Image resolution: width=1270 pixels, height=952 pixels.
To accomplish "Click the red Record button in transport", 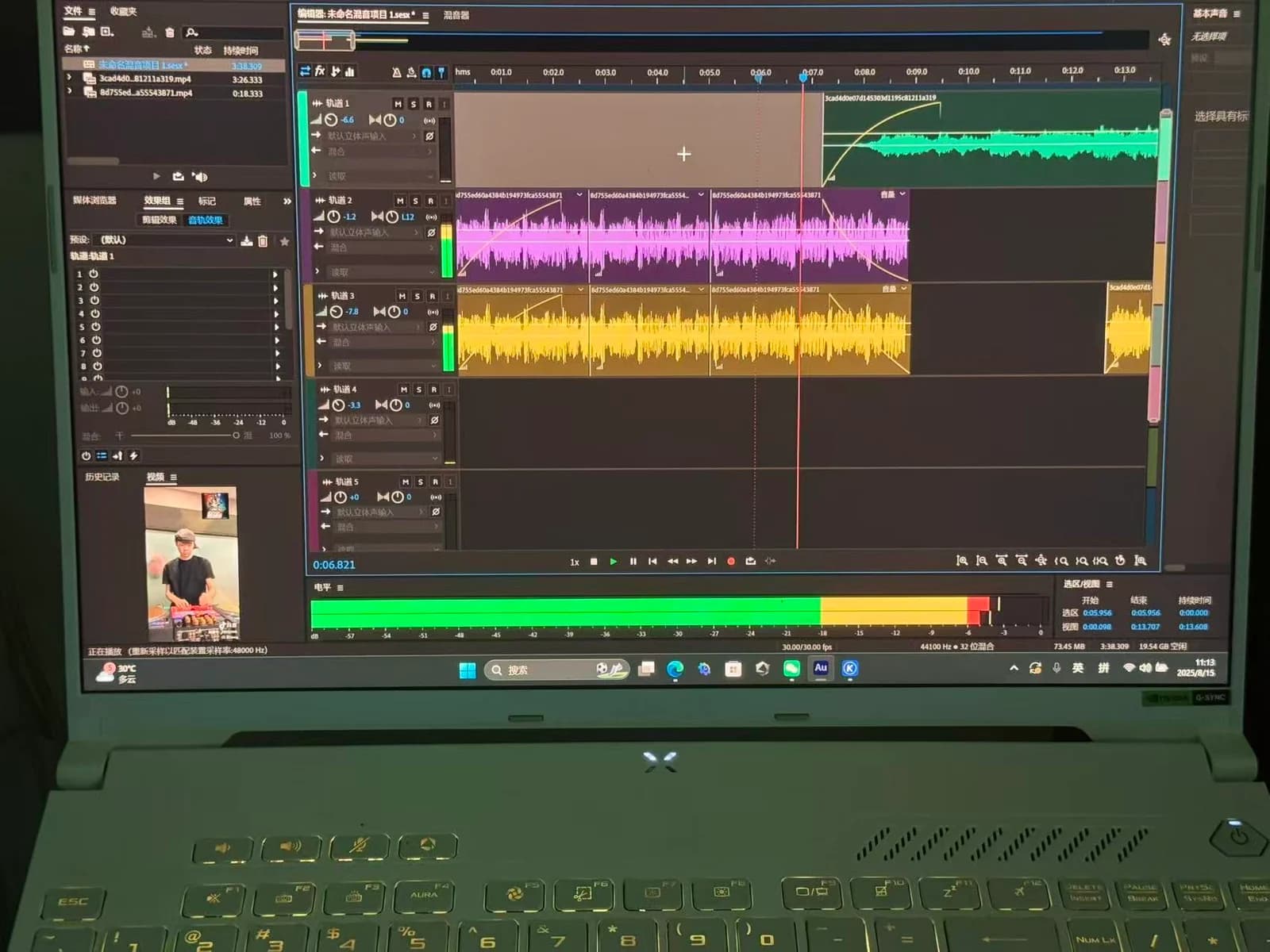I will pyautogui.click(x=731, y=562).
